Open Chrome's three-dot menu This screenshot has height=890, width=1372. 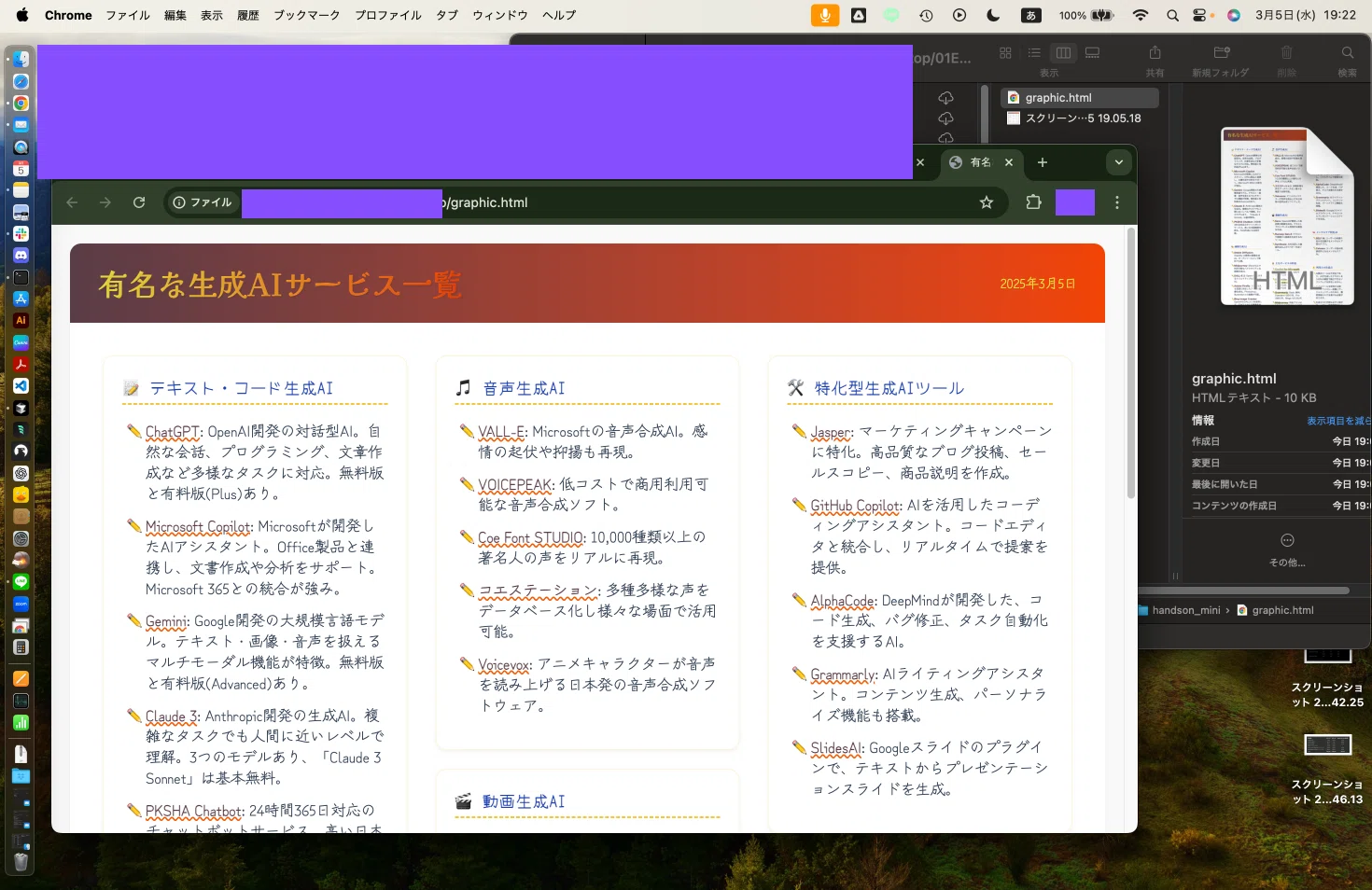1117,202
